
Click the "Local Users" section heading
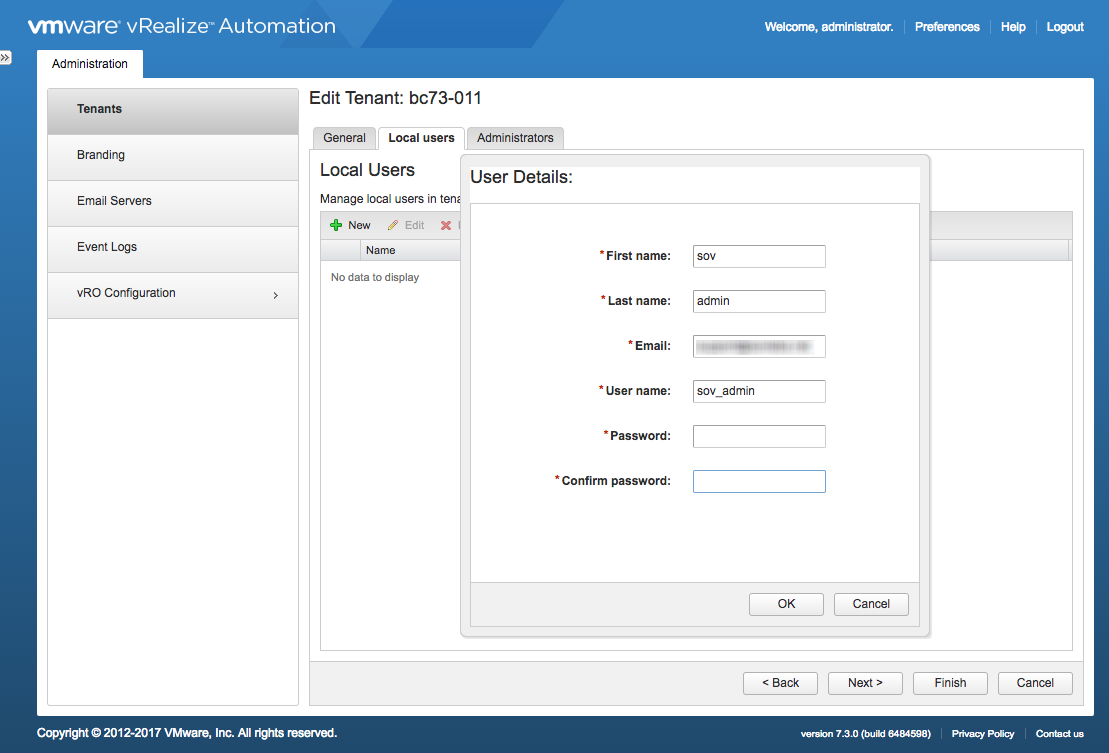click(367, 170)
